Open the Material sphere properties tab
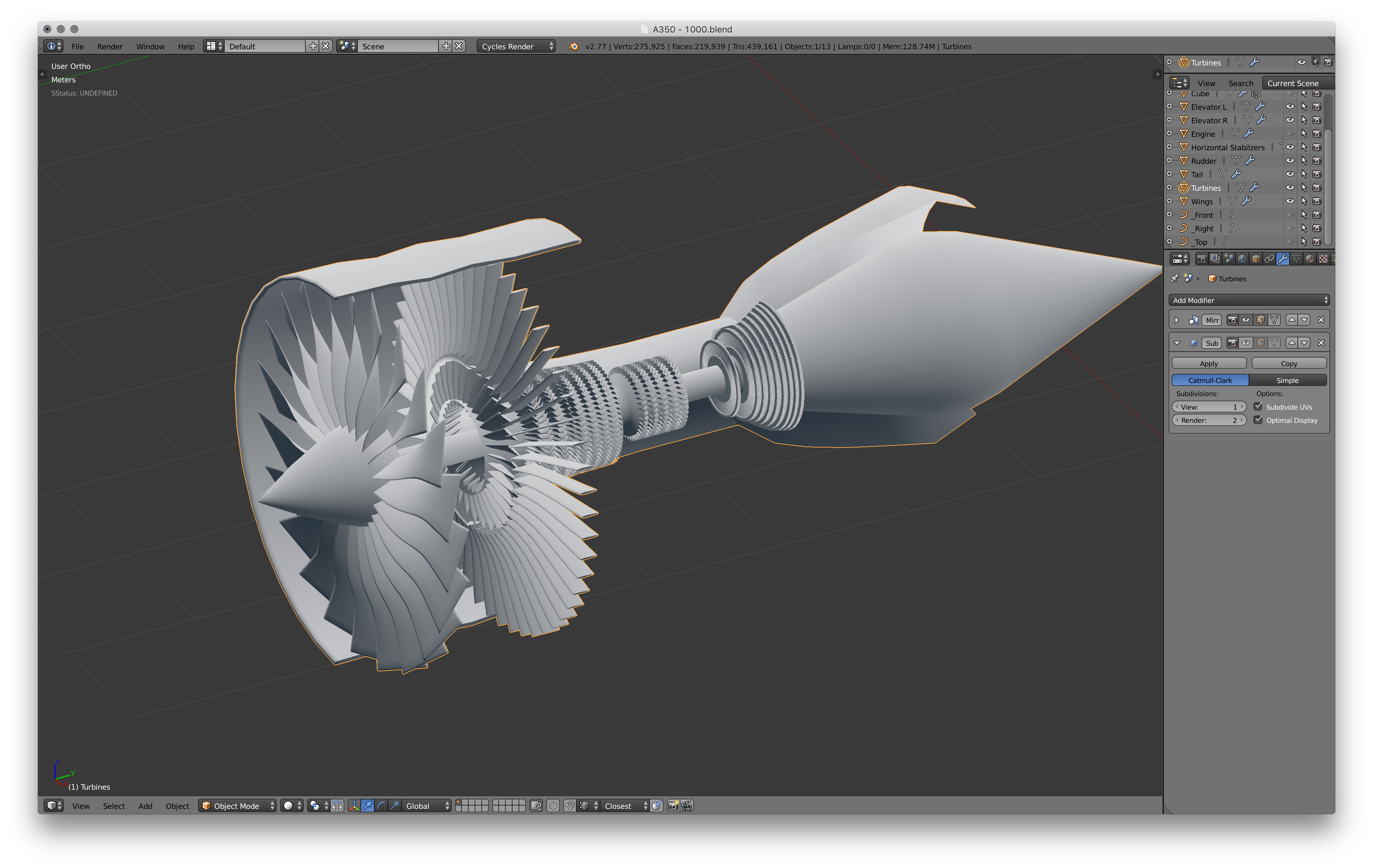Screen dimensions: 1373x868 [x=1310, y=259]
